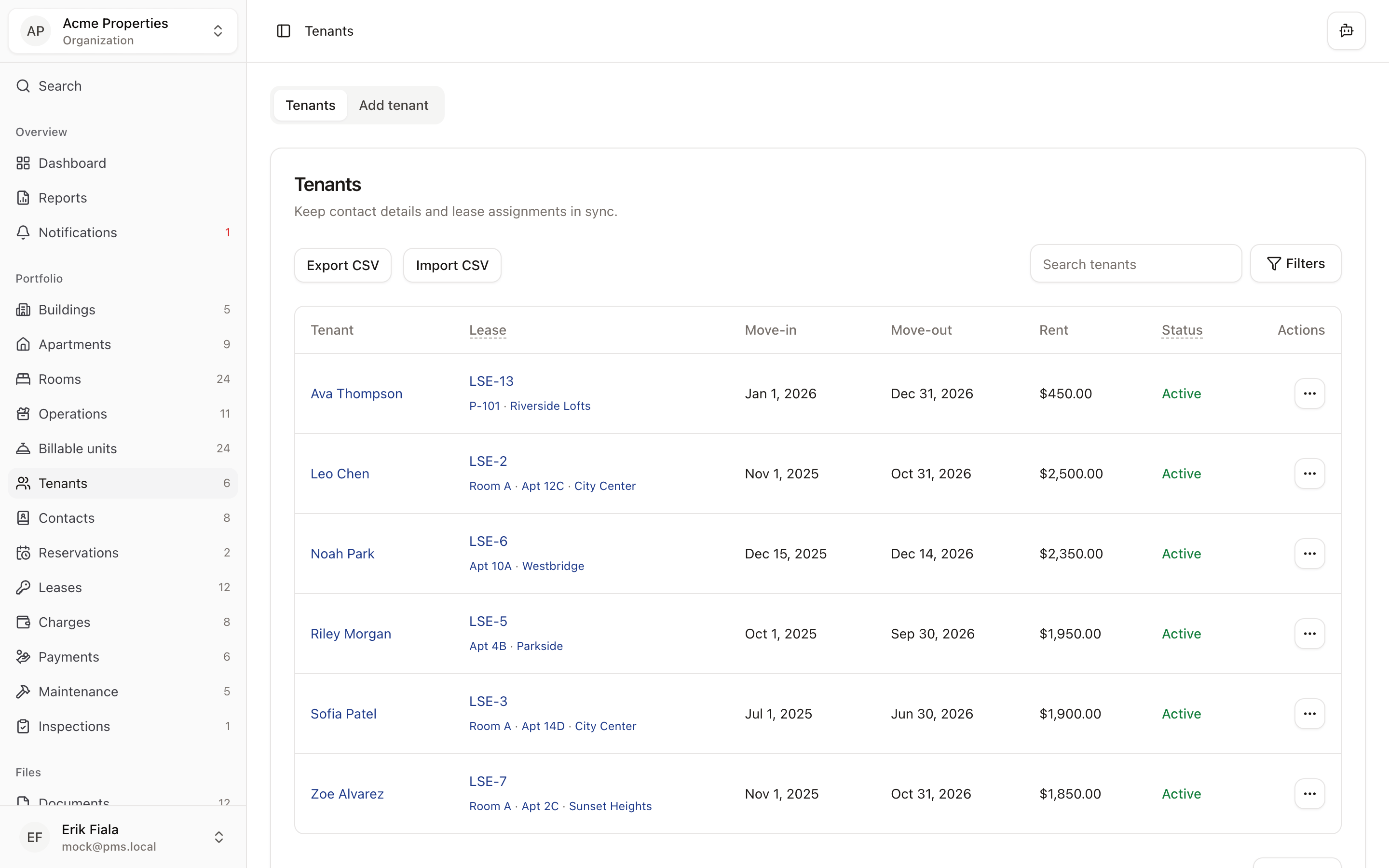Viewport: 1389px width, 868px height.
Task: Click the Search magnifier in the sidebar
Action: point(23,85)
